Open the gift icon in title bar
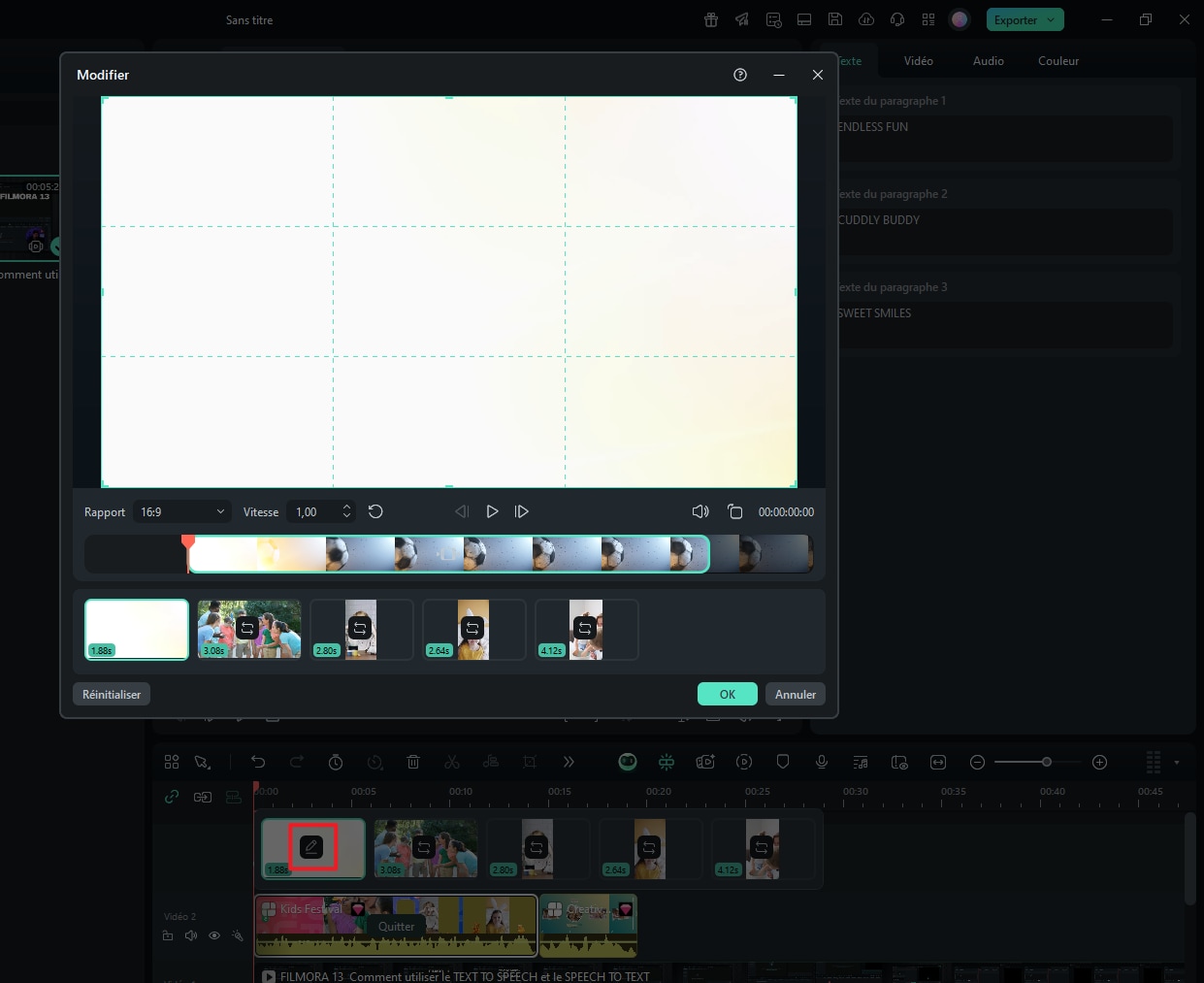 pyautogui.click(x=711, y=19)
